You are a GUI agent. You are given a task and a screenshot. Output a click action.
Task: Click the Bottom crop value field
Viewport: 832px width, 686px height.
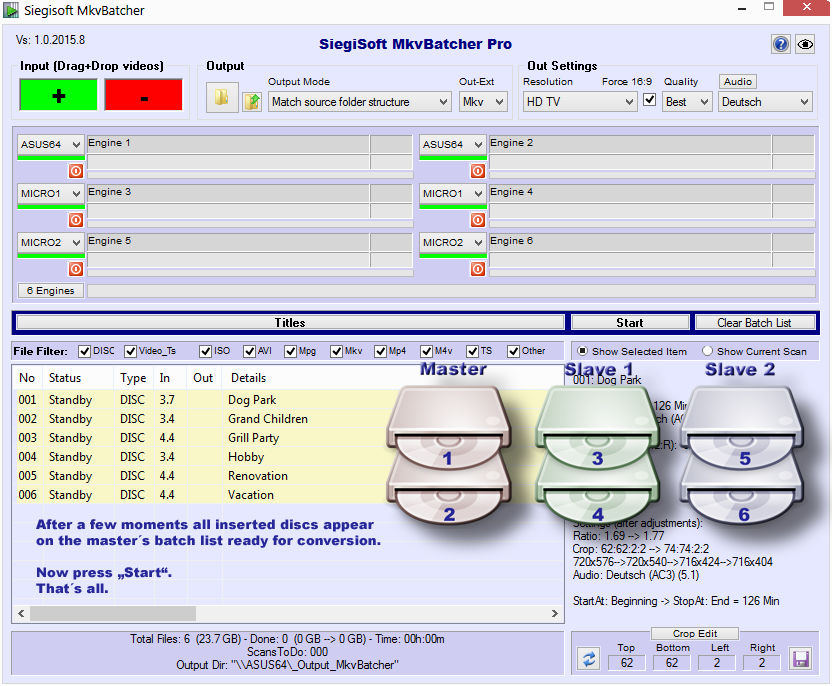(672, 663)
